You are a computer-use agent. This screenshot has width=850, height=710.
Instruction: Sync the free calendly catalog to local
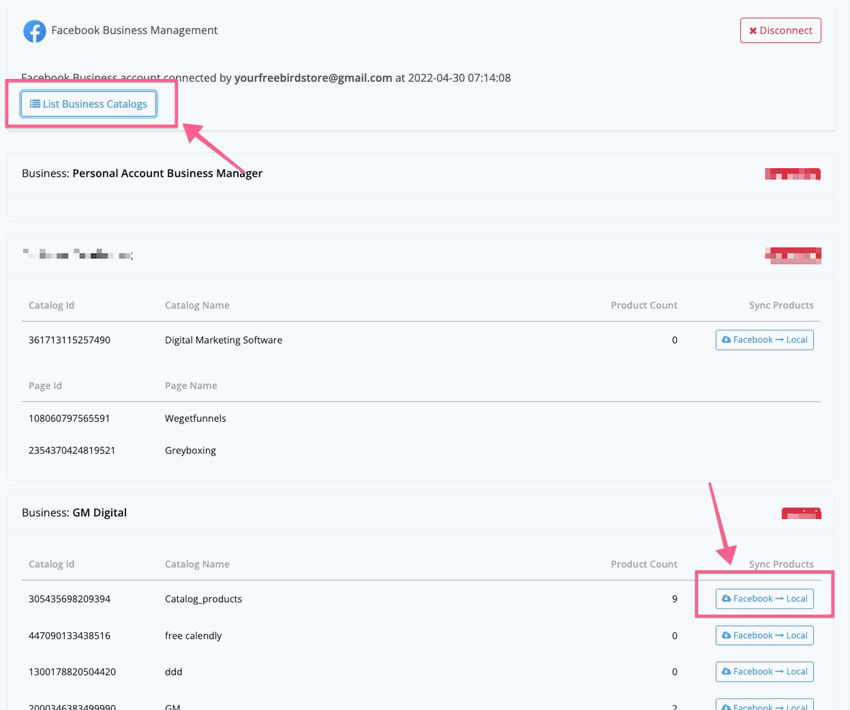[x=764, y=635]
